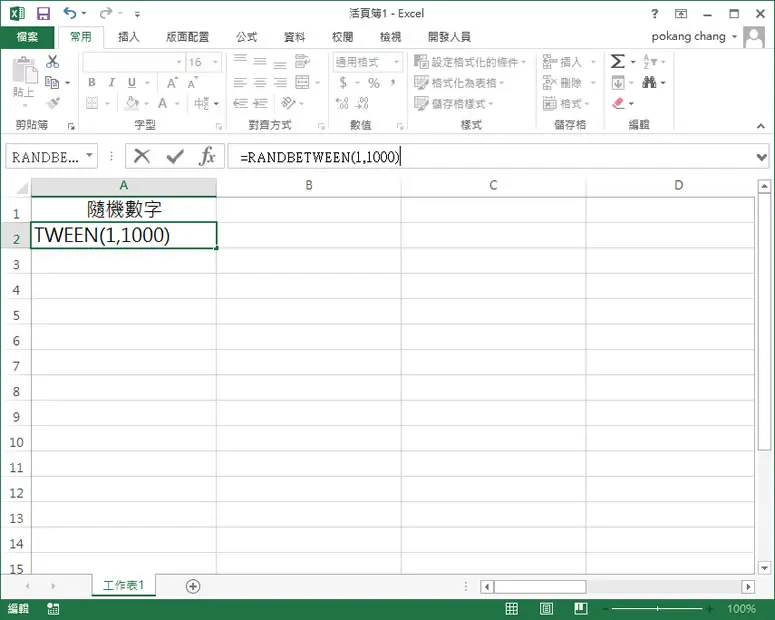Select Page Break Preview view icon
The height and width of the screenshot is (620, 775).
coord(581,609)
